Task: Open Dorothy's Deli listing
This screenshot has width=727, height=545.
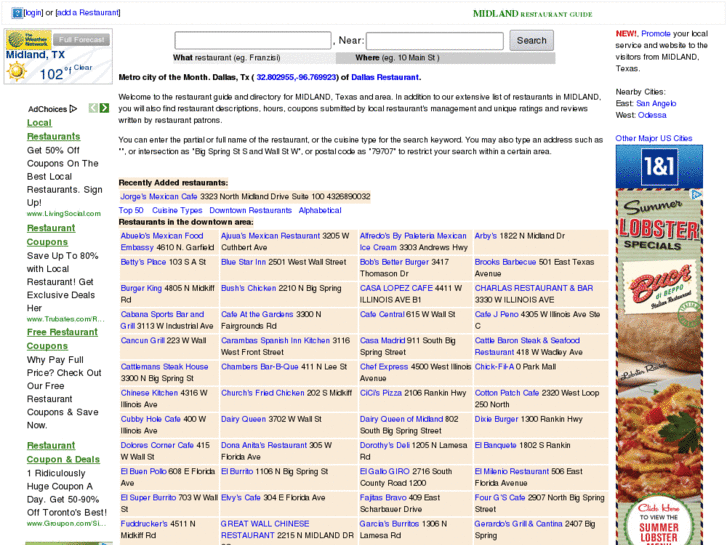Action: (x=385, y=445)
